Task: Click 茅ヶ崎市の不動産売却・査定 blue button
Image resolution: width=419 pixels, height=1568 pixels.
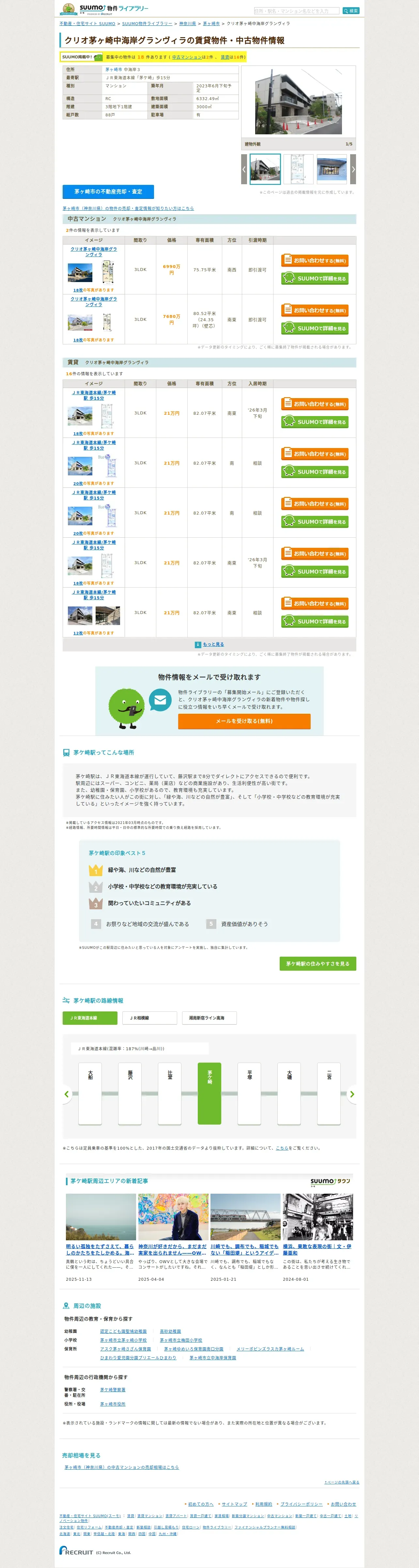Action: pyautogui.click(x=108, y=192)
